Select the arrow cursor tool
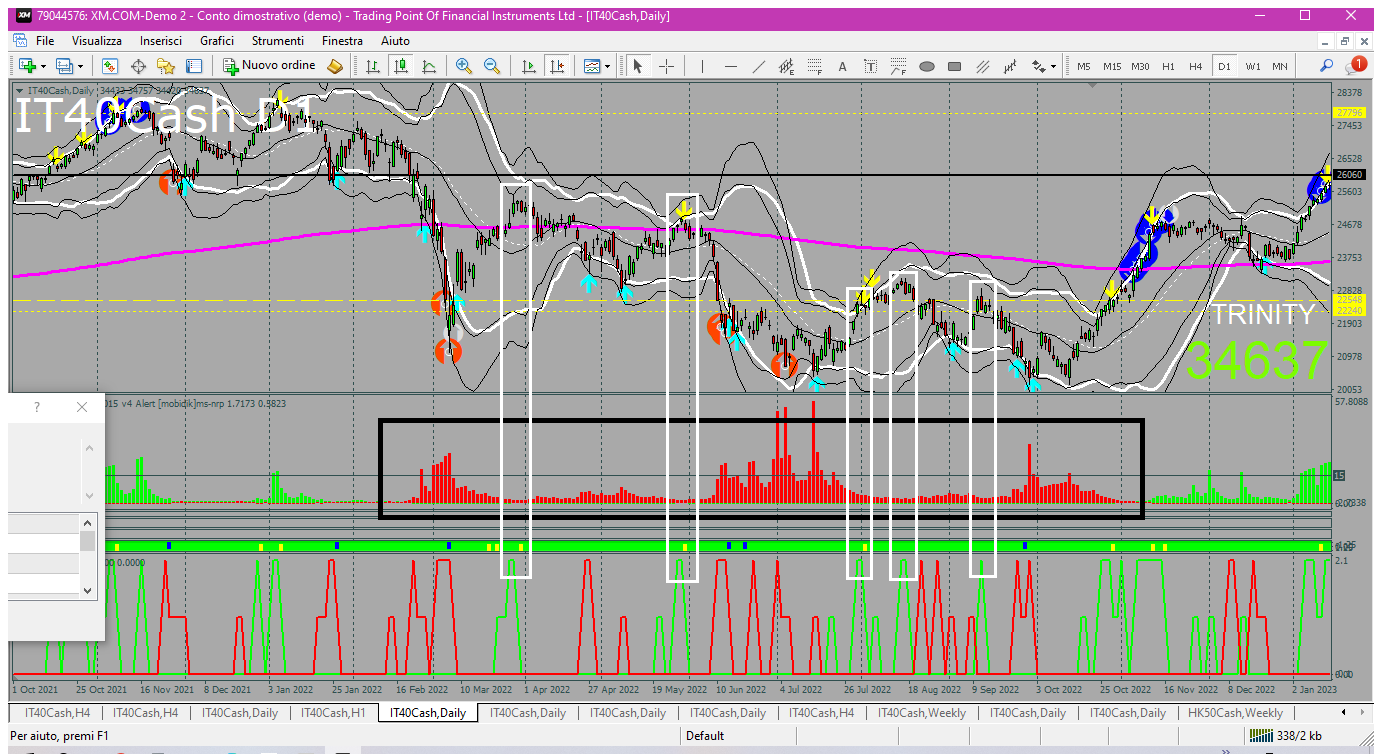This screenshot has width=1382, height=754. coord(638,66)
